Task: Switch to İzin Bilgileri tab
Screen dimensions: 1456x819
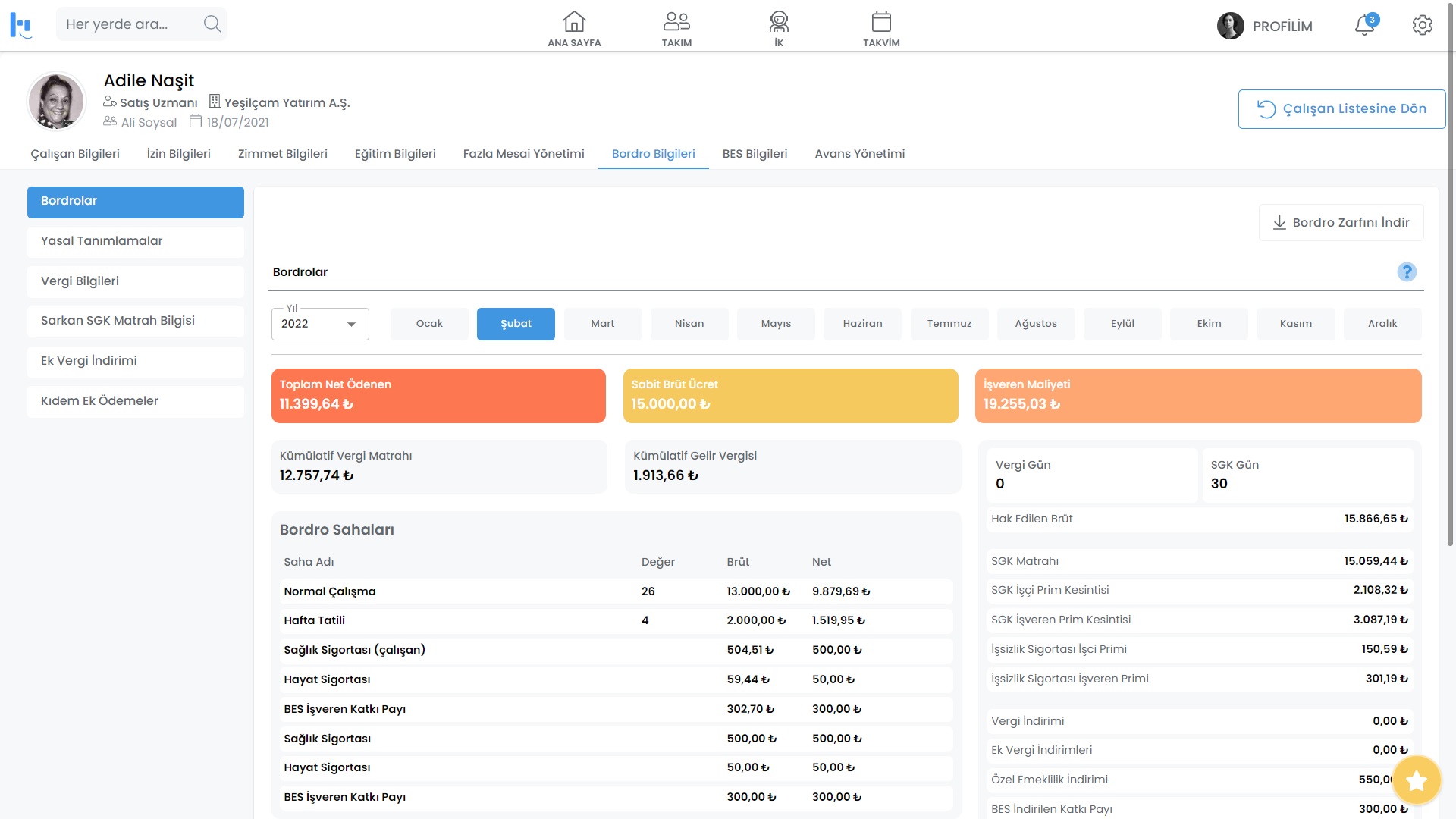Action: (x=178, y=154)
